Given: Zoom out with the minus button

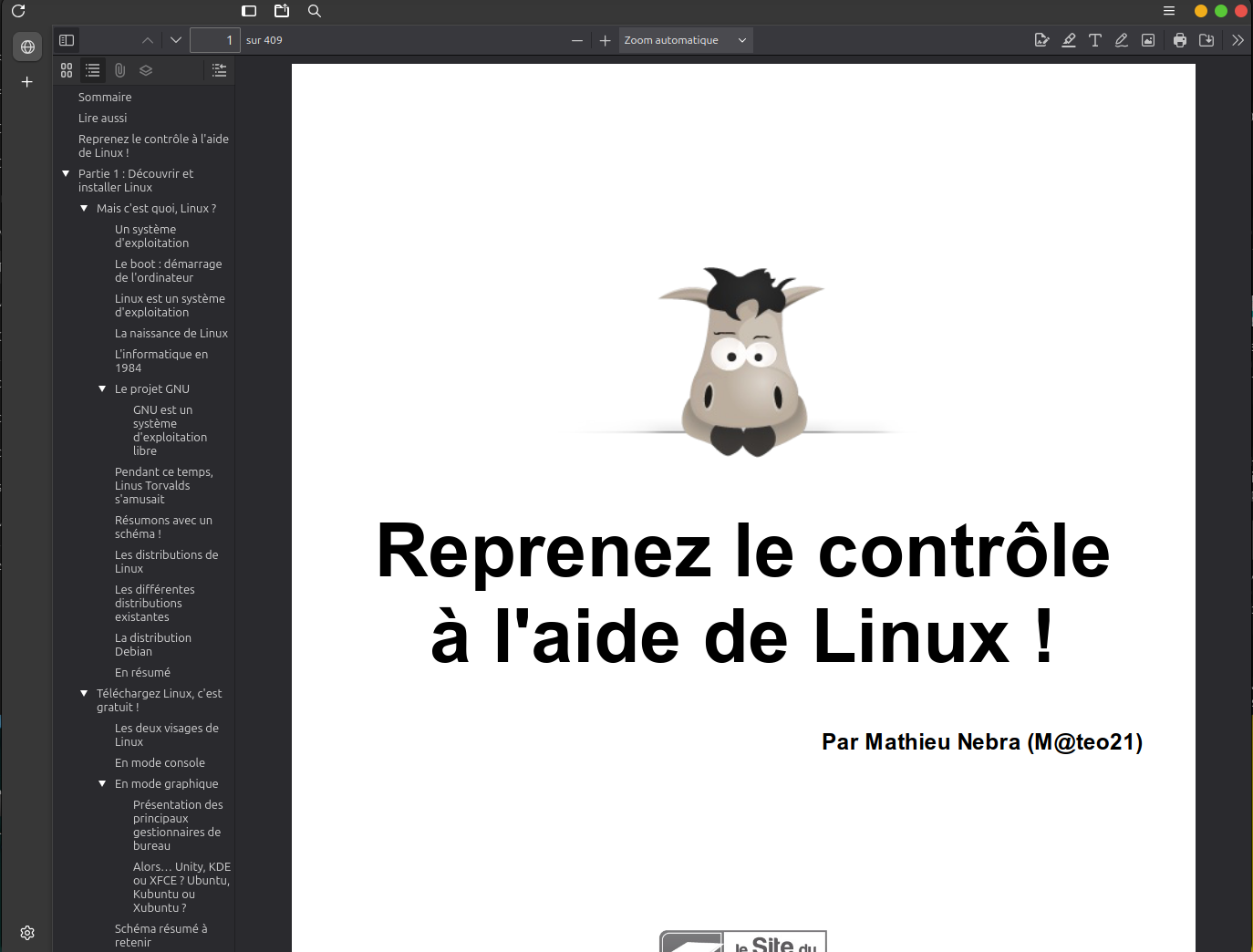Looking at the screenshot, I should 576,40.
